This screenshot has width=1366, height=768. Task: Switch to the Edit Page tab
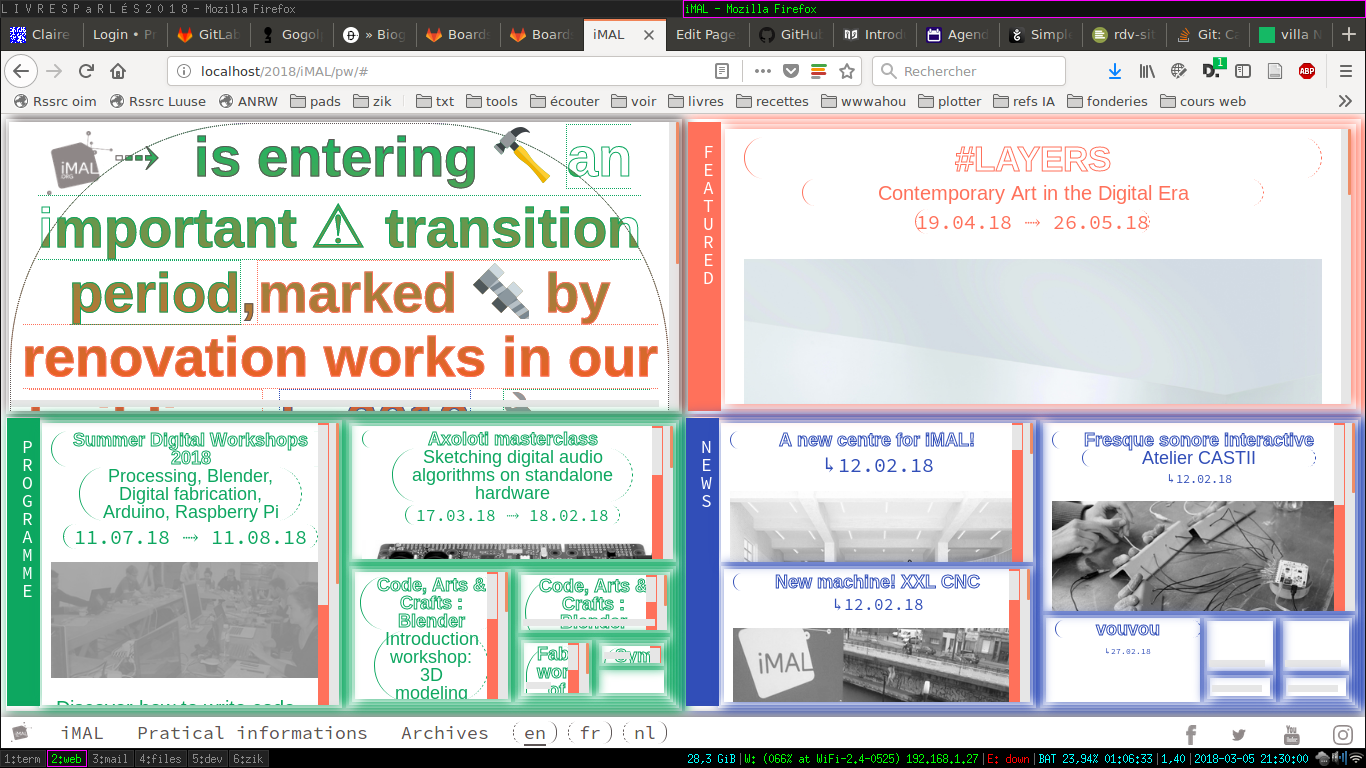pyautogui.click(x=705, y=34)
